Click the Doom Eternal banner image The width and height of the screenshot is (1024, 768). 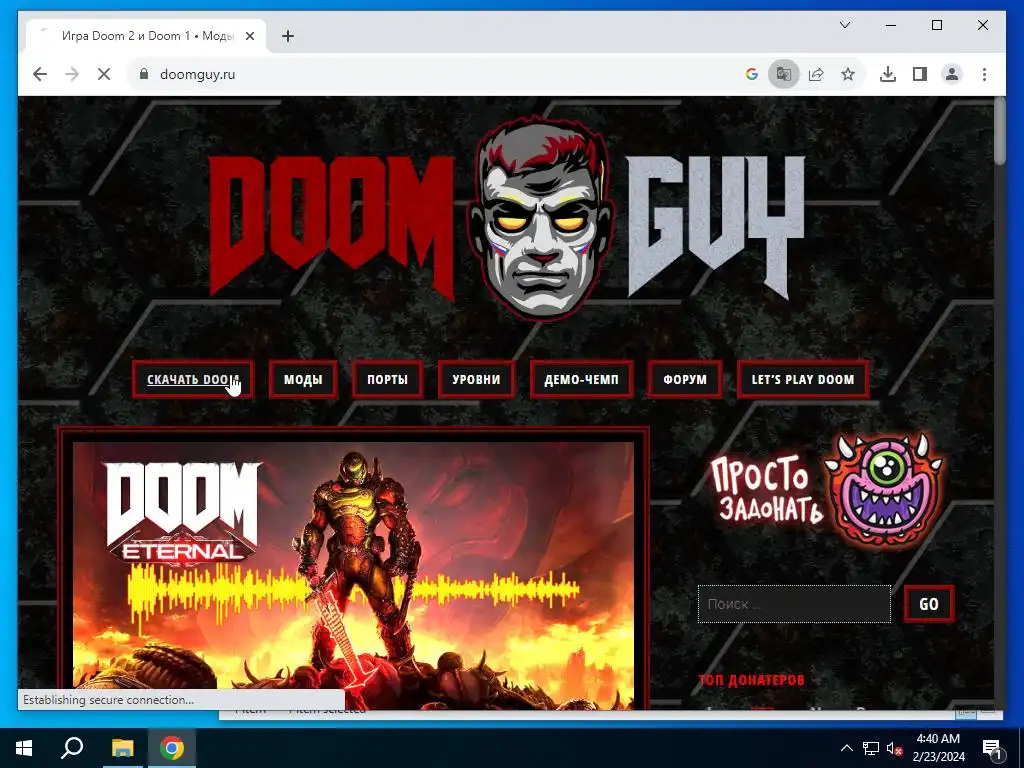[353, 575]
